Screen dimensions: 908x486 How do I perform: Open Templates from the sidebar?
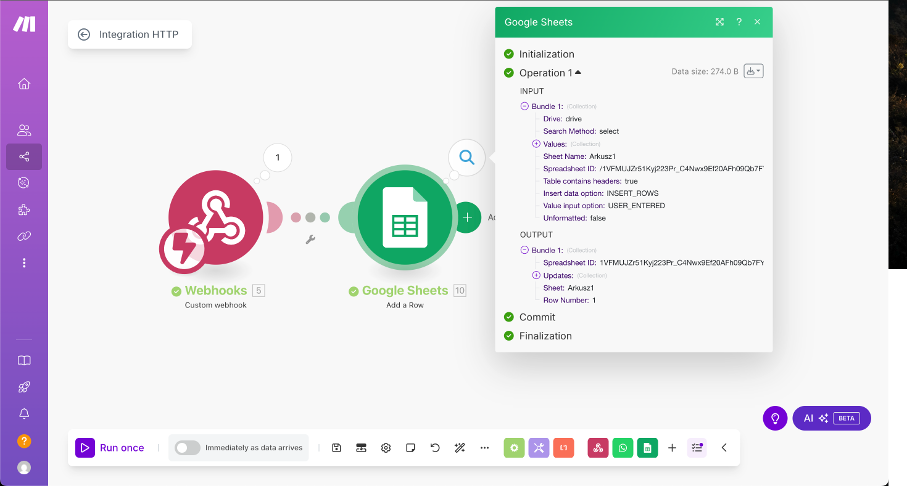(x=24, y=183)
